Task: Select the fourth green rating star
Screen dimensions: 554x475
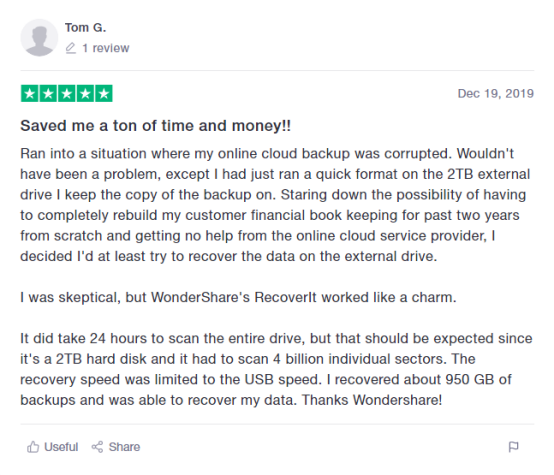Action: [x=85, y=94]
